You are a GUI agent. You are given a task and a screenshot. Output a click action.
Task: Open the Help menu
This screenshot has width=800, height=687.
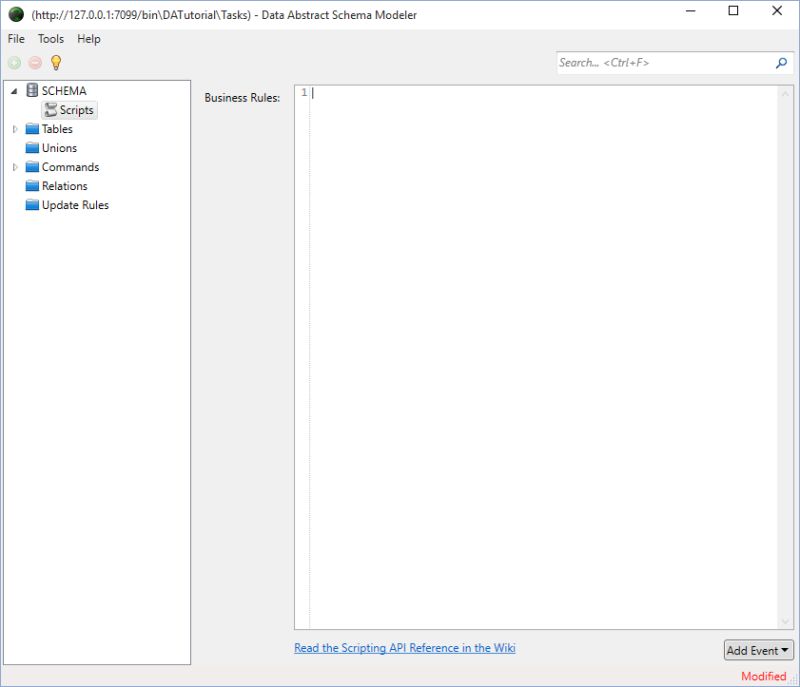pos(88,39)
